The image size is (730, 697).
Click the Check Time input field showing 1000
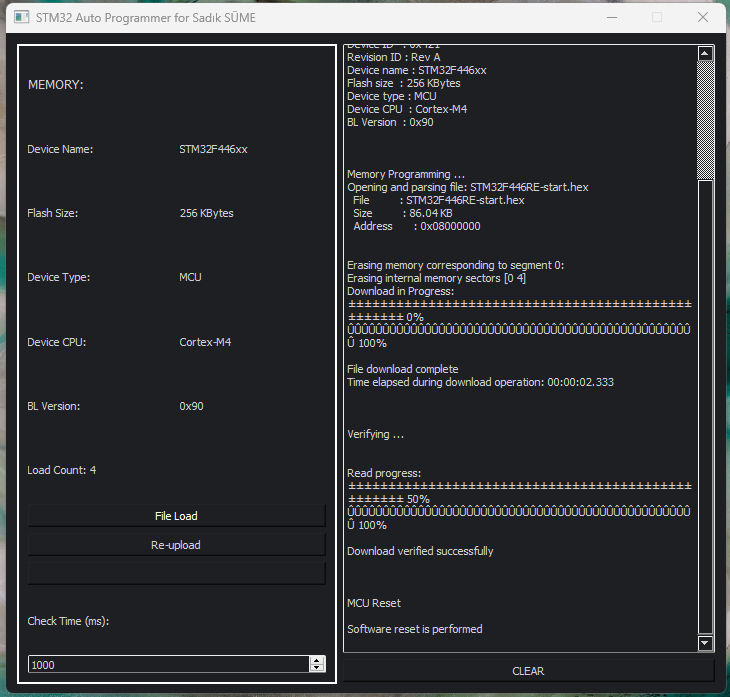[x=169, y=664]
